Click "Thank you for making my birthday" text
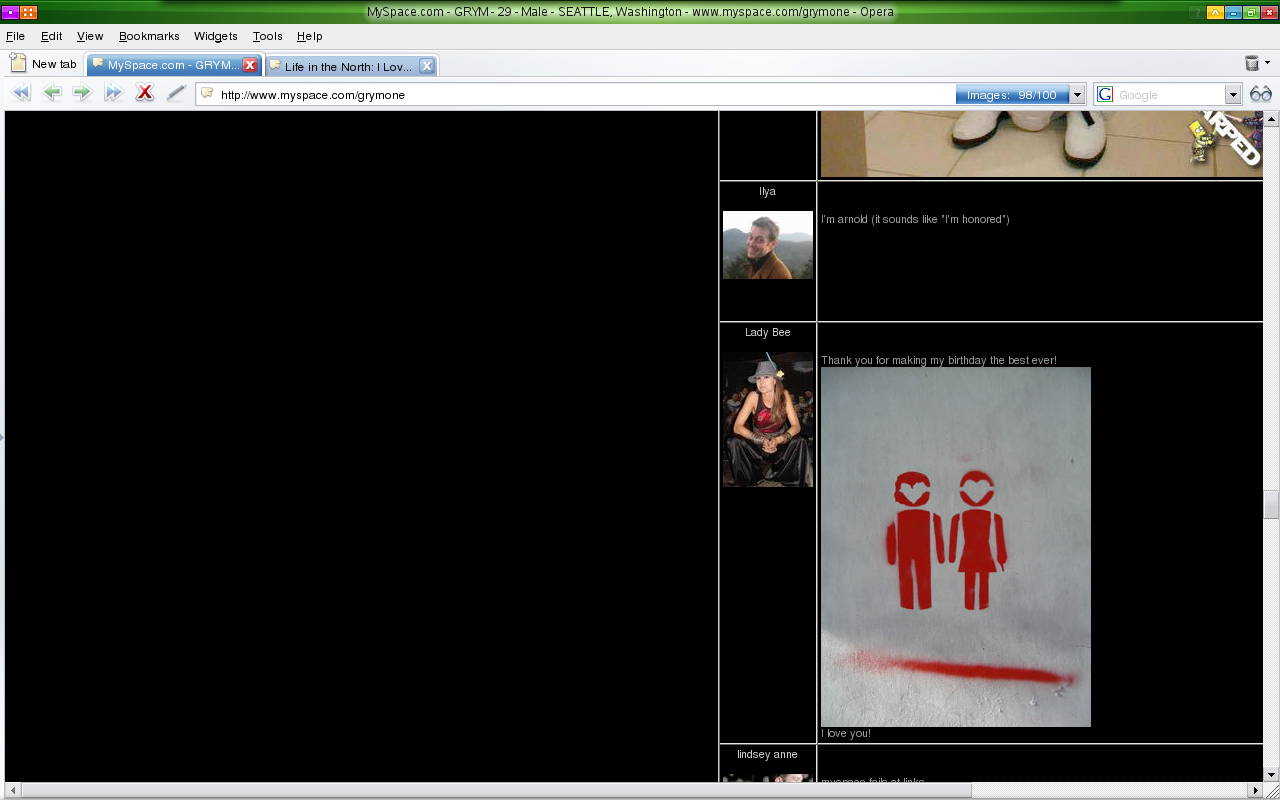This screenshot has width=1280, height=800. pos(938,360)
